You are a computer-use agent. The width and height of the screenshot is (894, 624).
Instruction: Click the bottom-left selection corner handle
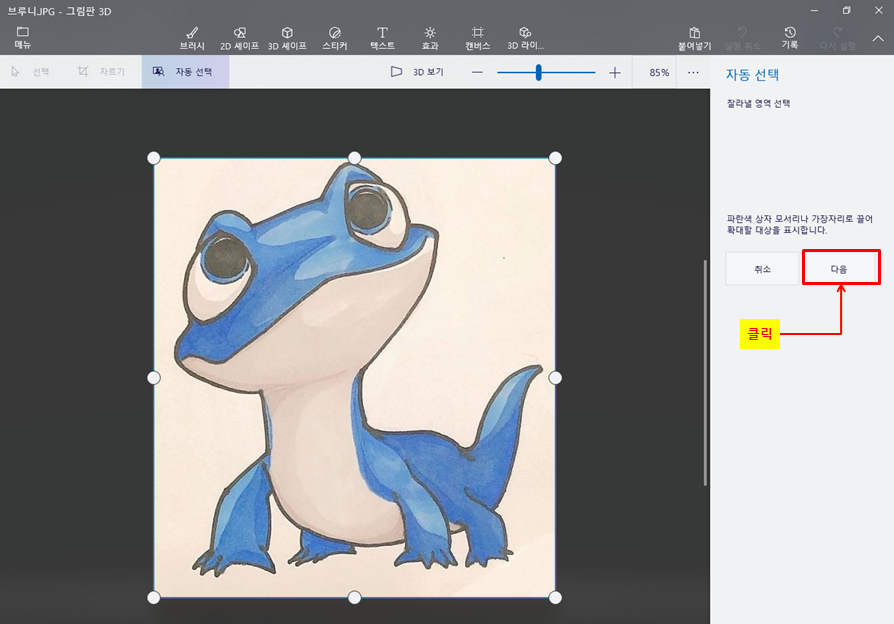153,597
